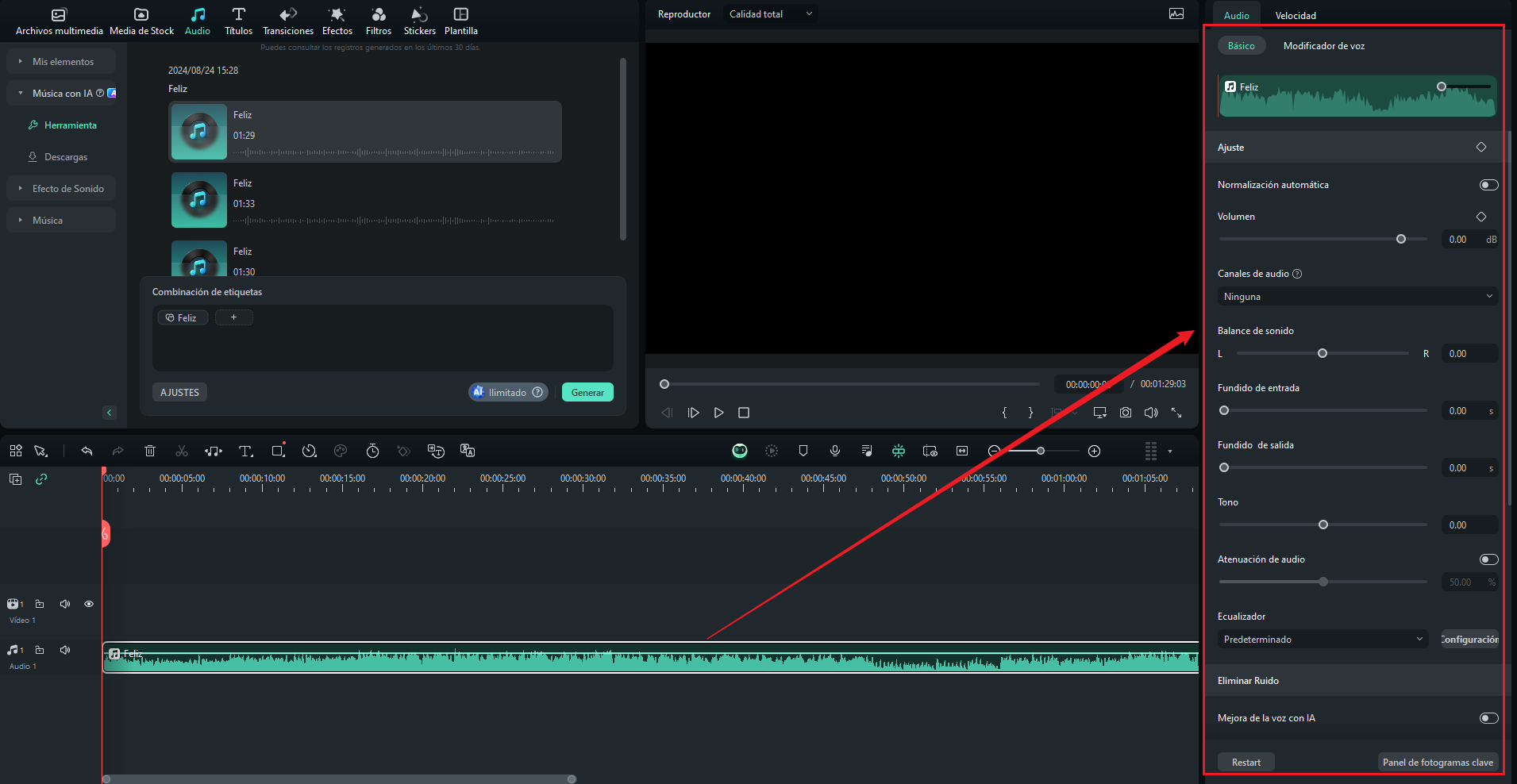Viewport: 1517px width, 784px height.
Task: Add text with the timeline T tool
Action: (245, 451)
